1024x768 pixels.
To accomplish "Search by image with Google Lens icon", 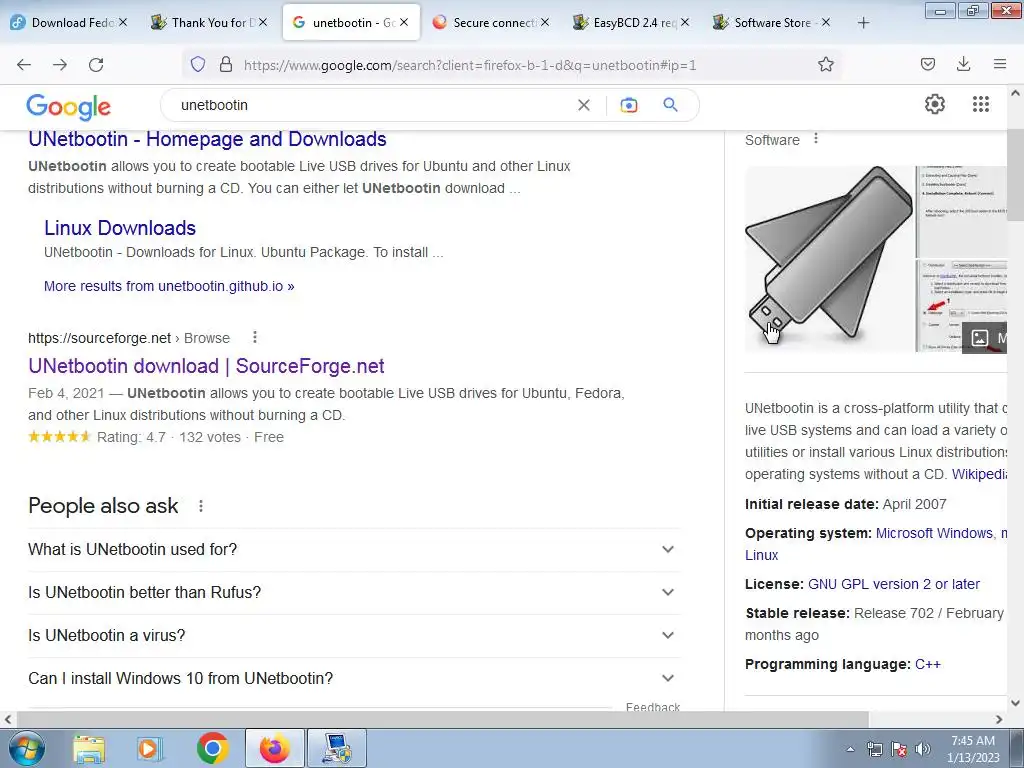I will pos(628,105).
